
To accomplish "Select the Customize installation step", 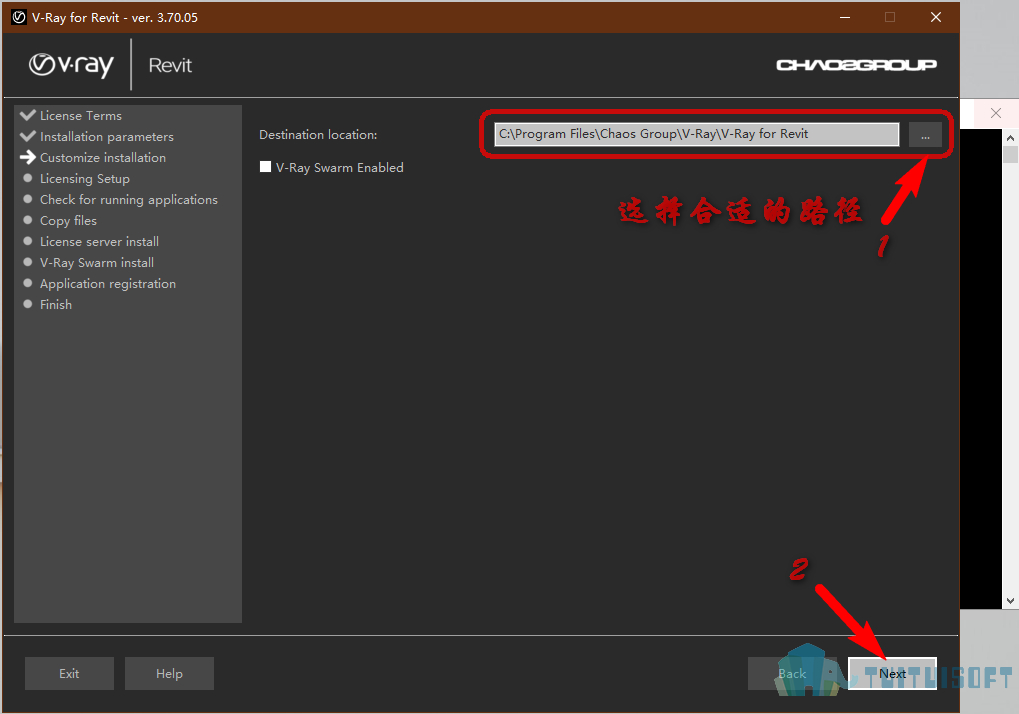I will [103, 157].
